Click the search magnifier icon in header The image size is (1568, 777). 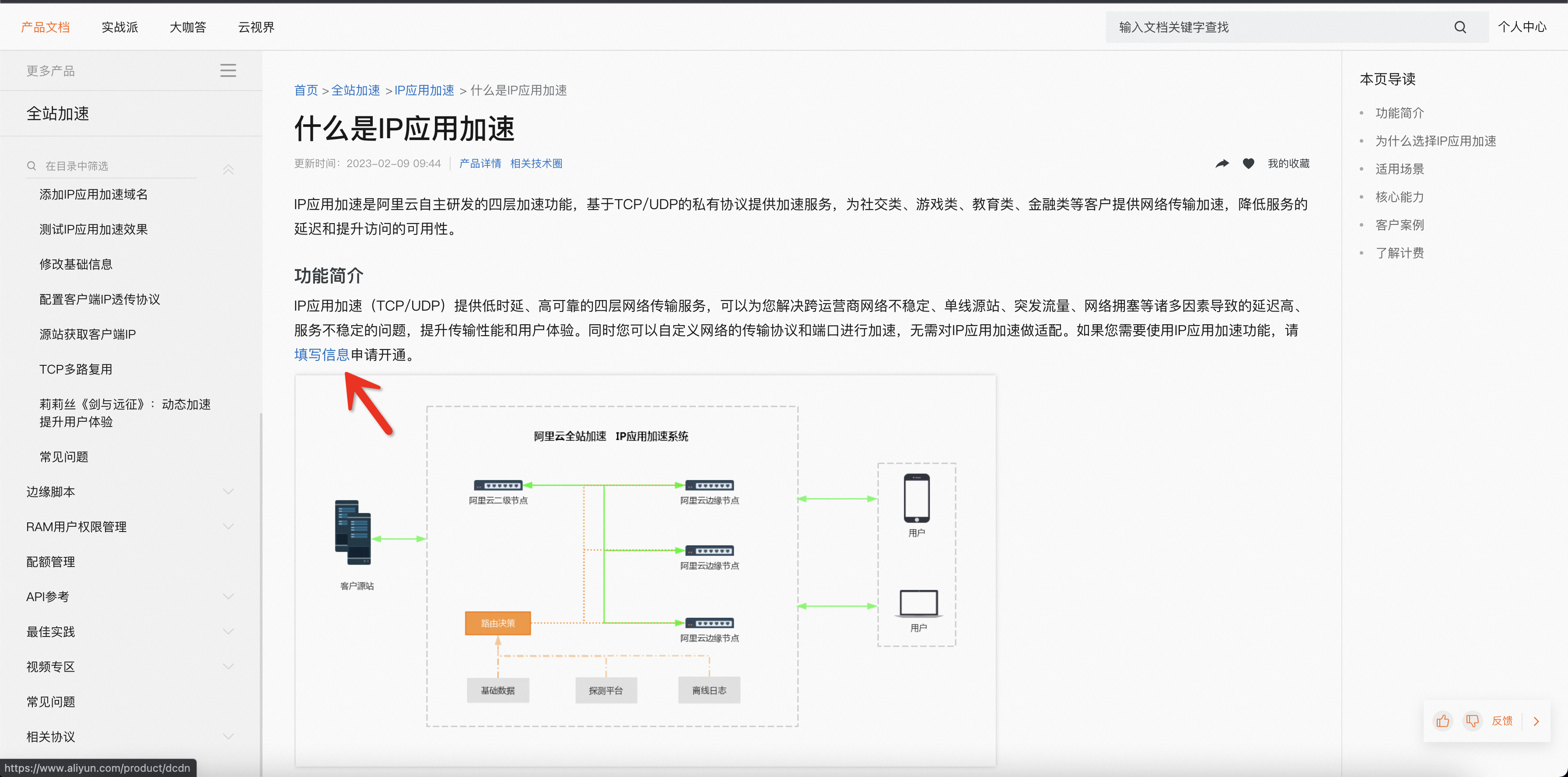[1459, 28]
